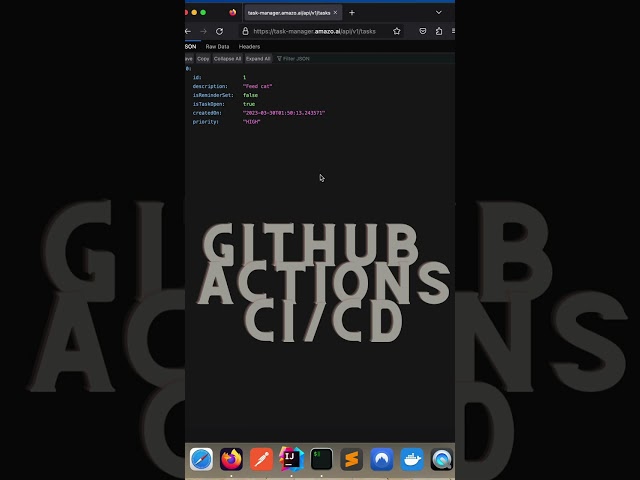Select the isTaskOpen value true

click(249, 104)
